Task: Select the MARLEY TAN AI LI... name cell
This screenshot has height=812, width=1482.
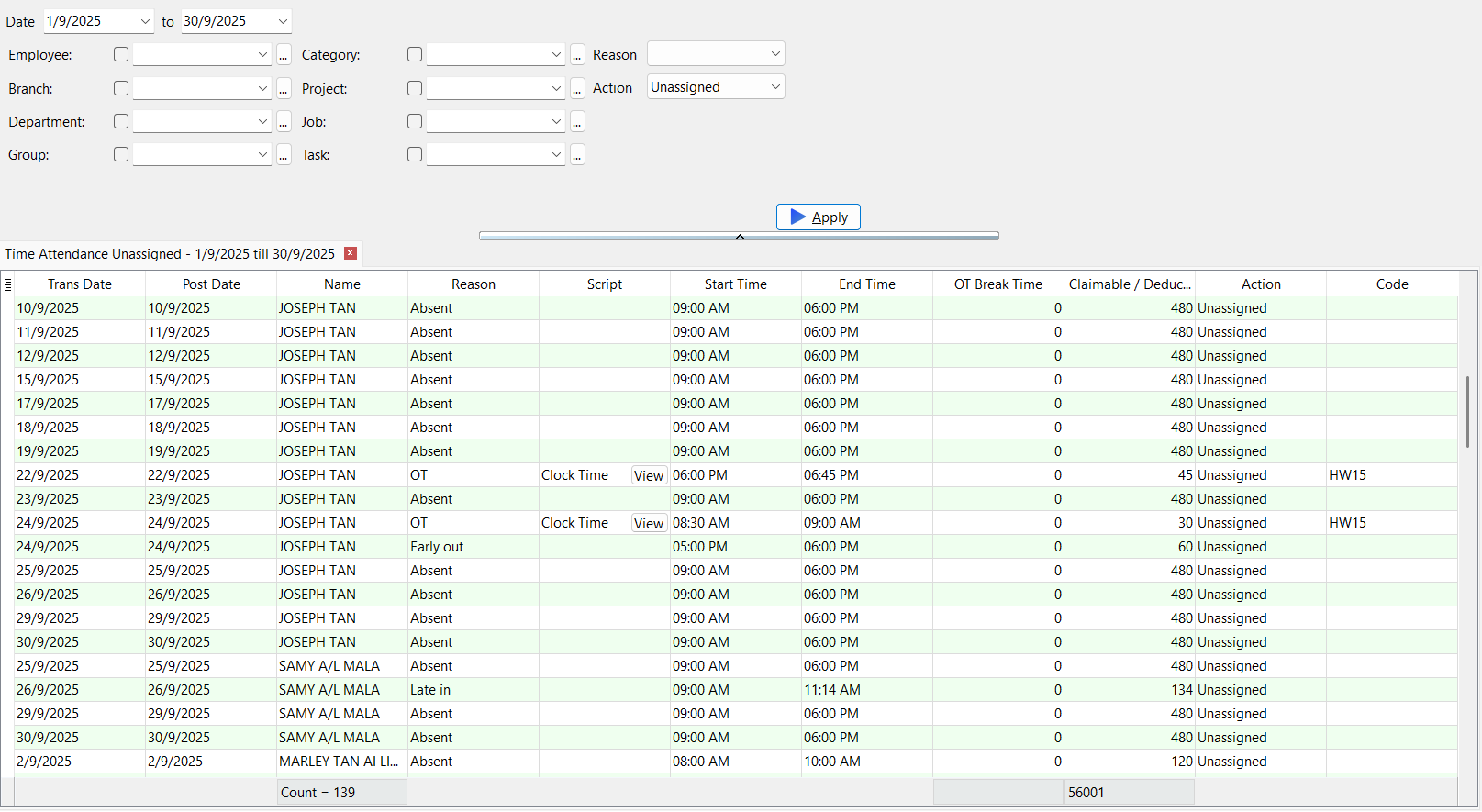Action: [x=342, y=762]
